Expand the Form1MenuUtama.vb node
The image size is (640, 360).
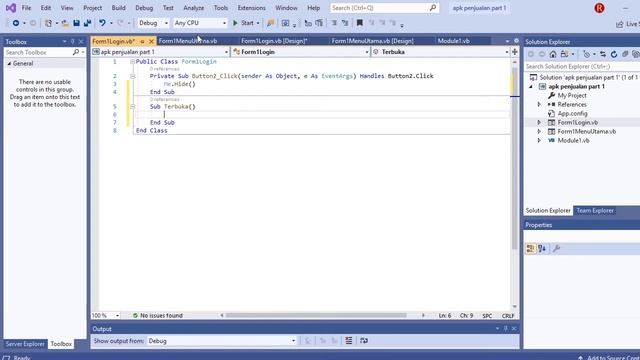[539, 131]
